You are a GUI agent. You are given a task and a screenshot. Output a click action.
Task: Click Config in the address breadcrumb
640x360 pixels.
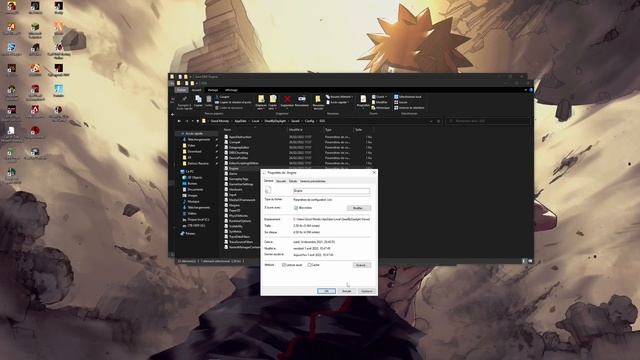pos(309,121)
